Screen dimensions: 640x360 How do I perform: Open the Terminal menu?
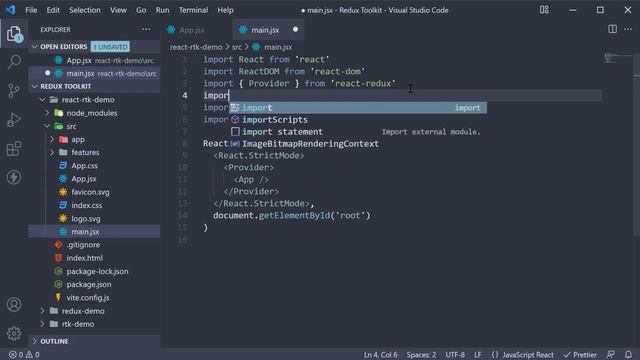pyautogui.click(x=193, y=10)
